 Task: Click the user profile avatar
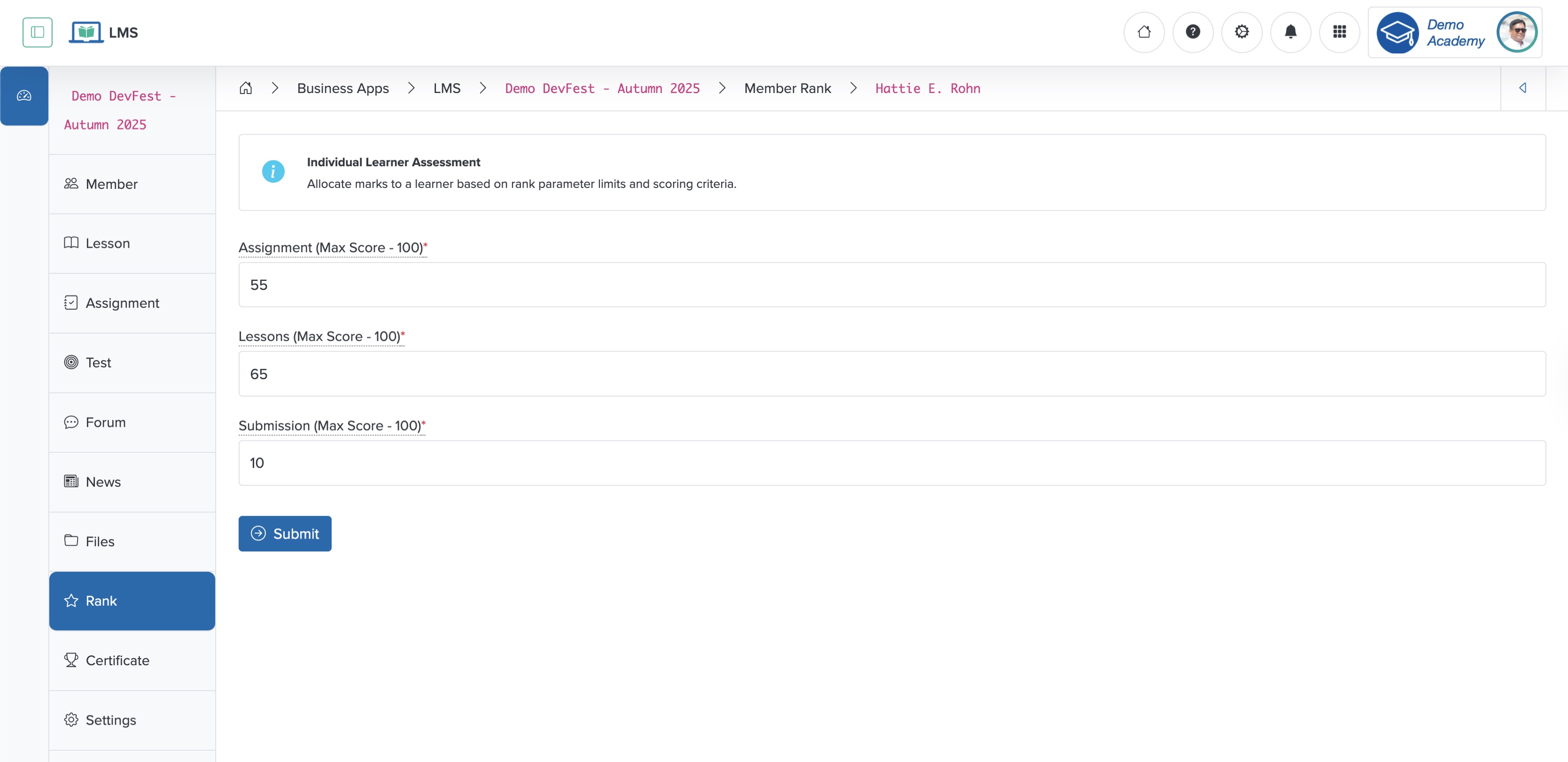pos(1516,32)
